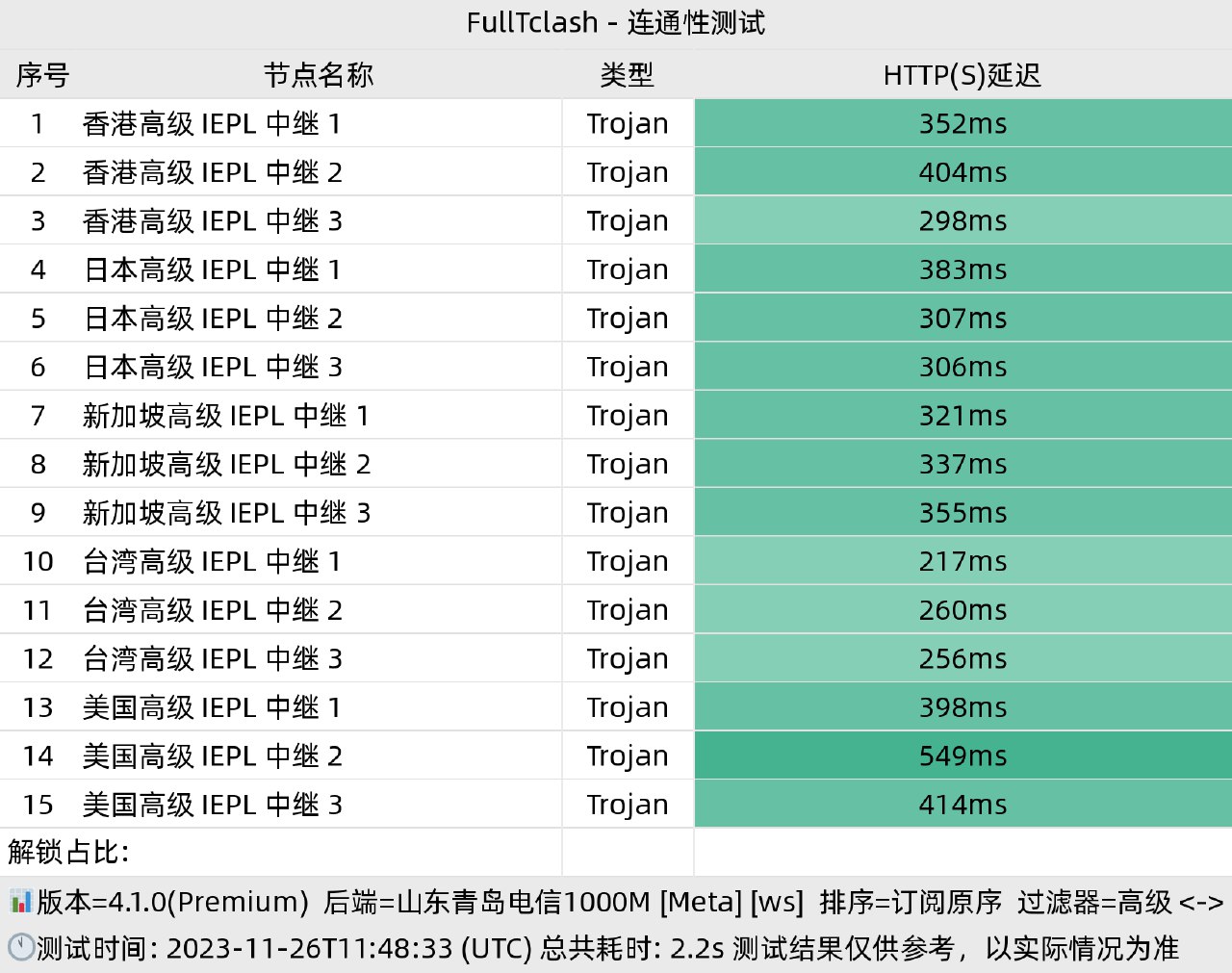The image size is (1232, 973).
Task: Click the 298ms latency cell
Action: 962,220
